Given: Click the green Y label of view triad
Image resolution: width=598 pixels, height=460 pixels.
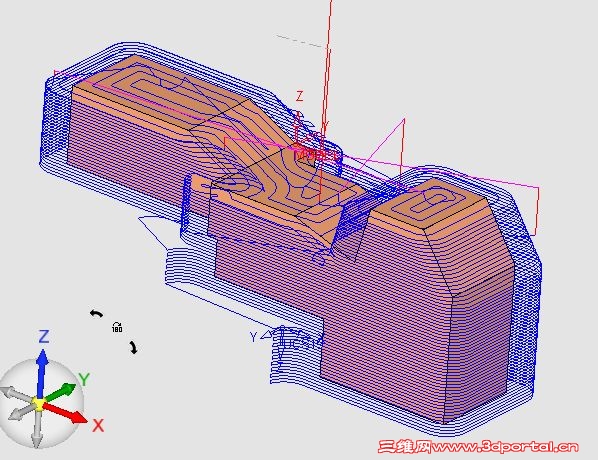Looking at the screenshot, I should point(84,380).
